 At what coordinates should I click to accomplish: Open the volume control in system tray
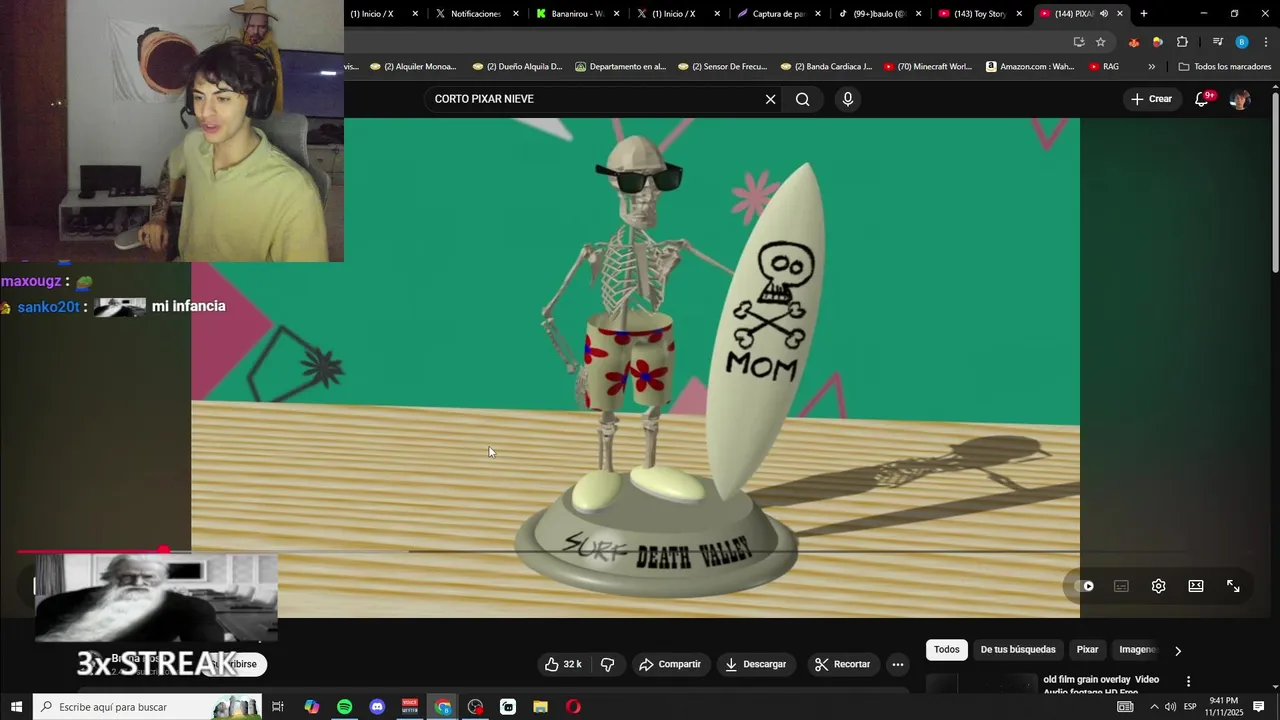pyautogui.click(x=1170, y=707)
